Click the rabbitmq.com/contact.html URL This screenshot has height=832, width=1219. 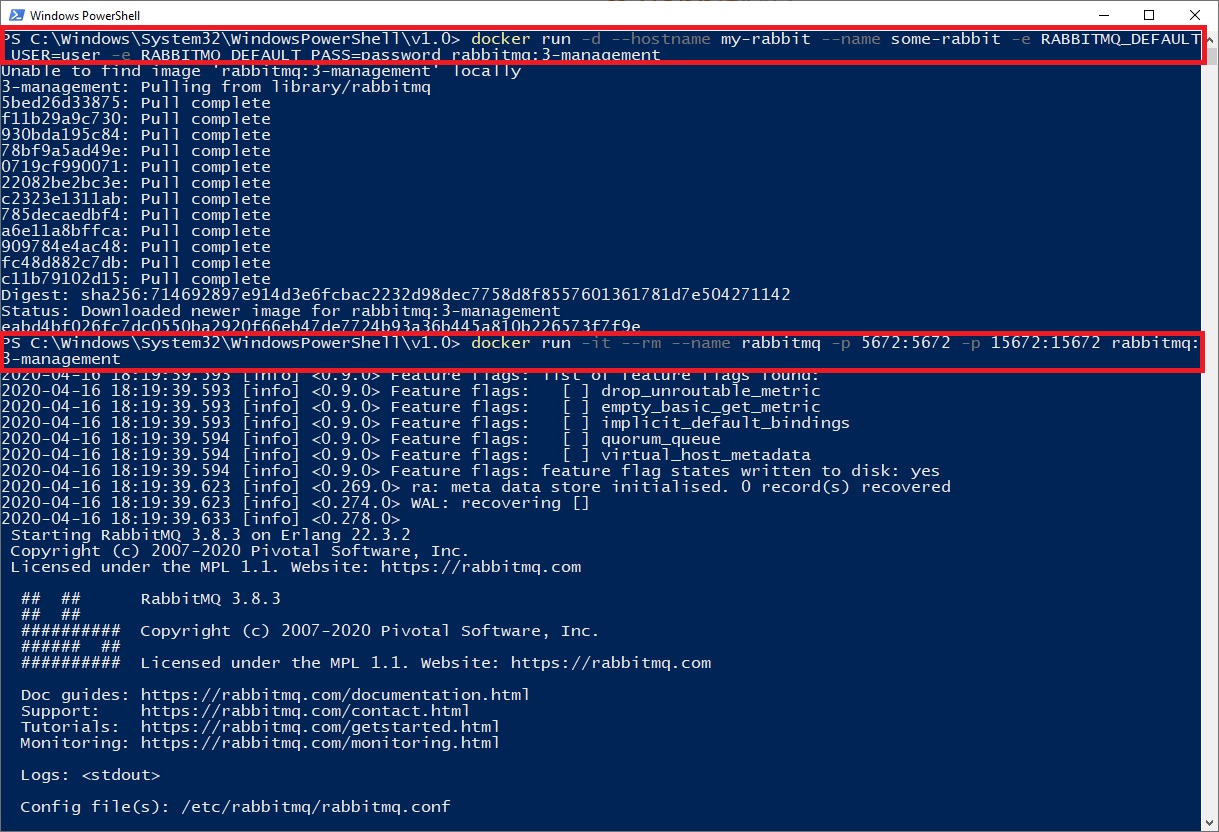click(x=305, y=711)
